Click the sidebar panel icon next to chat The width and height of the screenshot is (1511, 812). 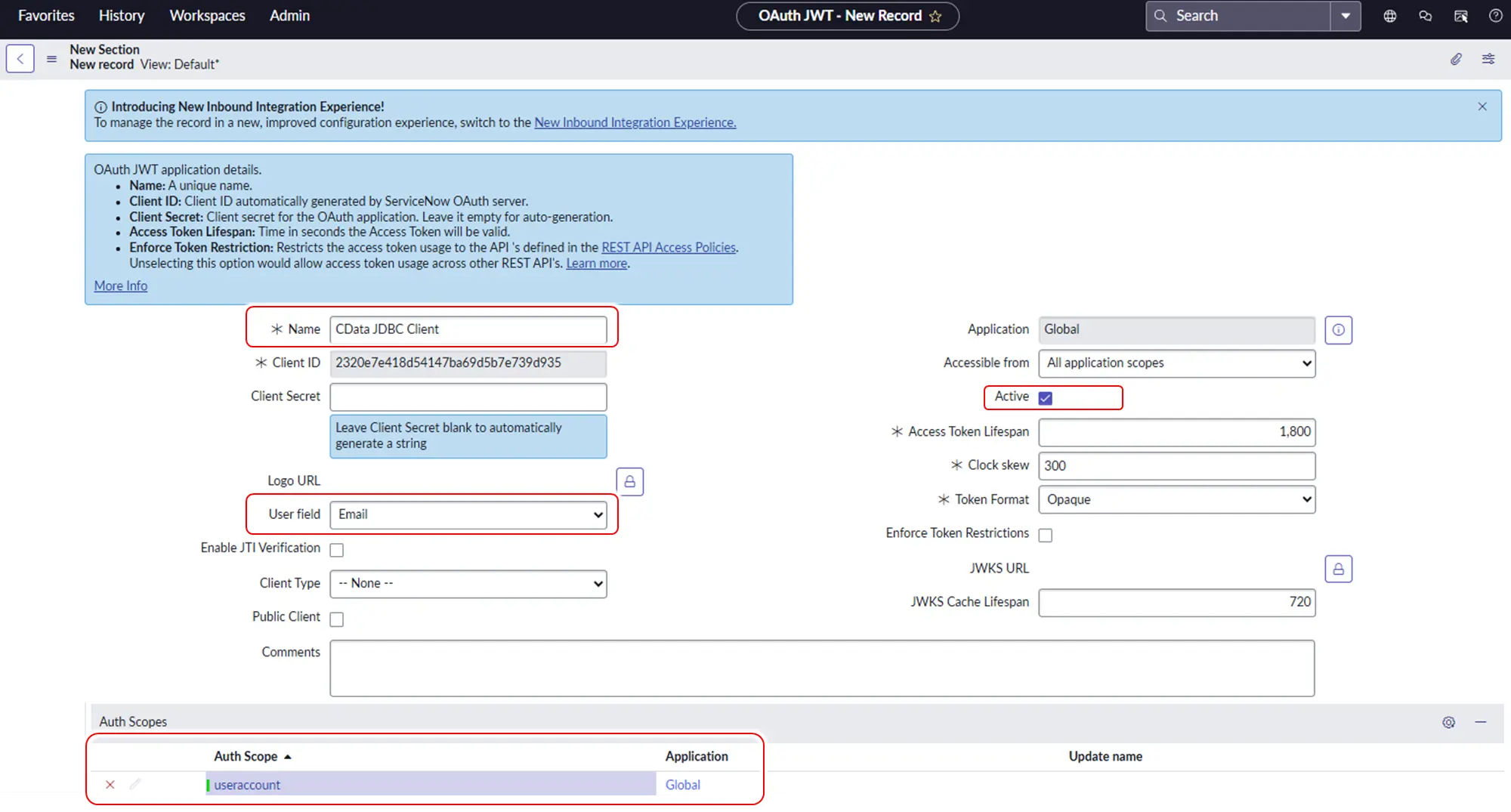click(1461, 16)
